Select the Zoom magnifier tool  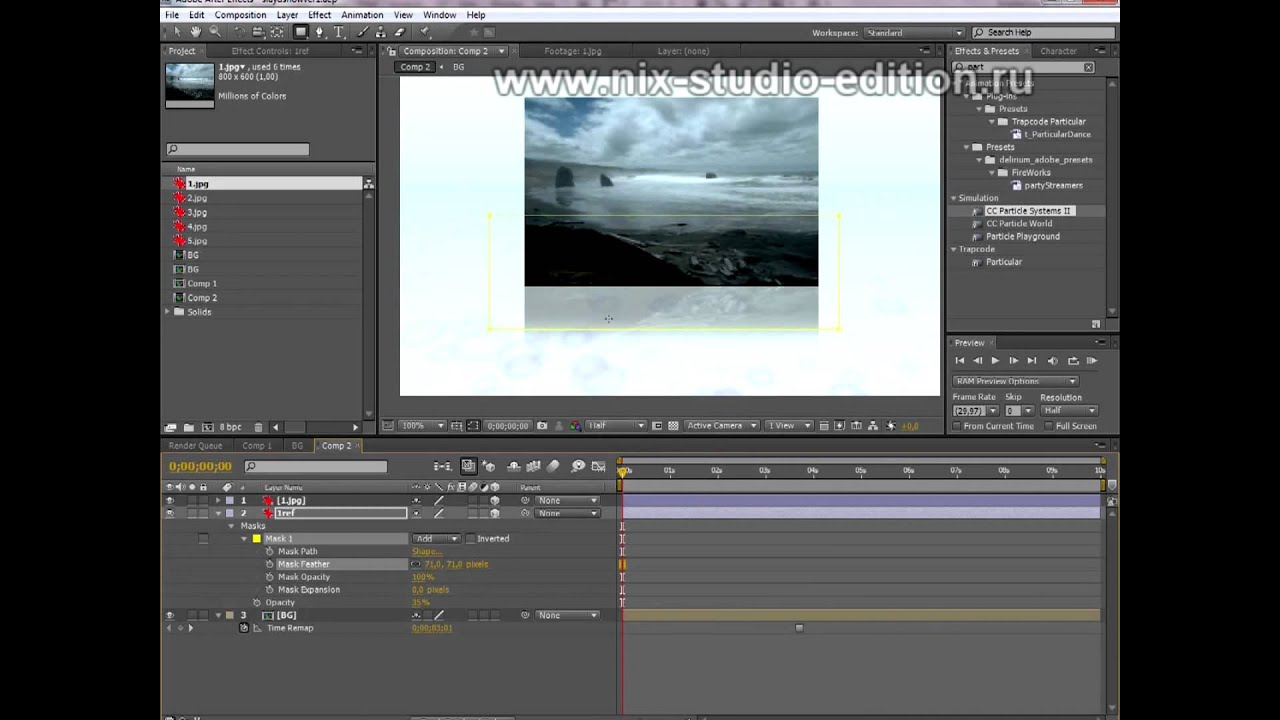[214, 32]
